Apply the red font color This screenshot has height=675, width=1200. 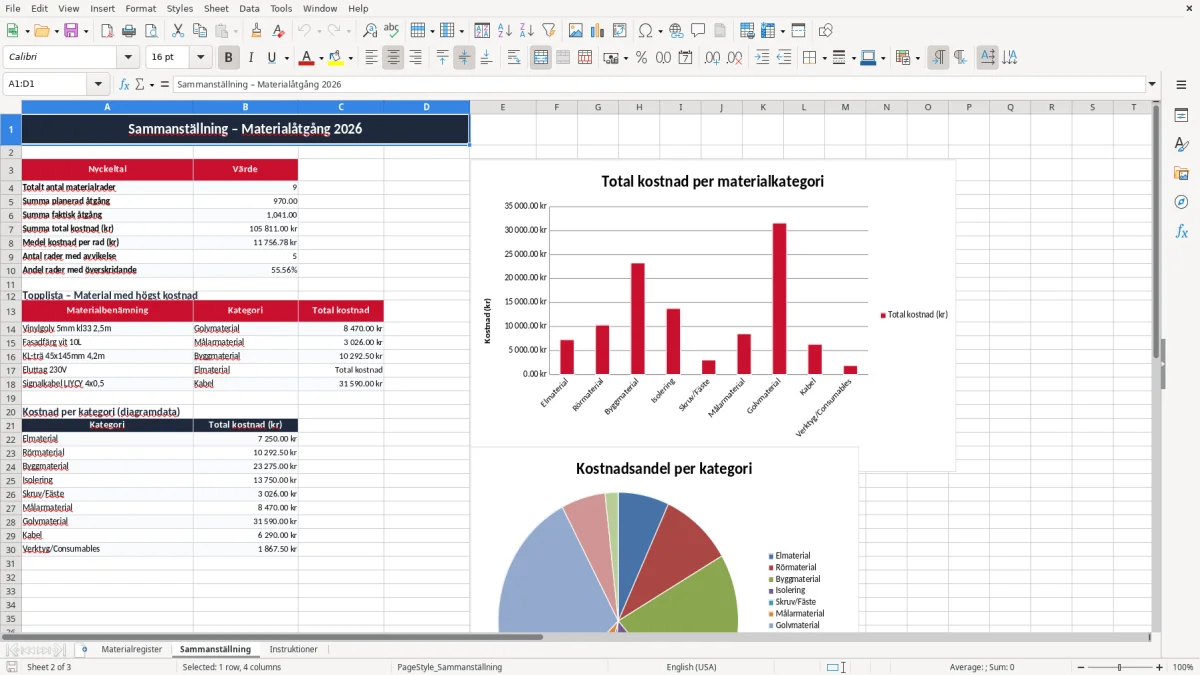pos(306,58)
